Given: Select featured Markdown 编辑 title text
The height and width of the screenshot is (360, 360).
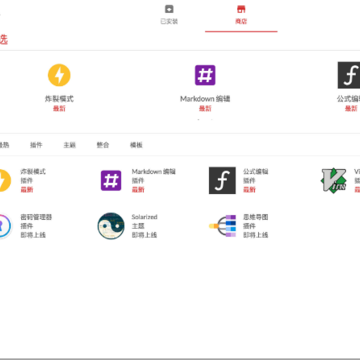Looking at the screenshot, I should (x=205, y=99).
